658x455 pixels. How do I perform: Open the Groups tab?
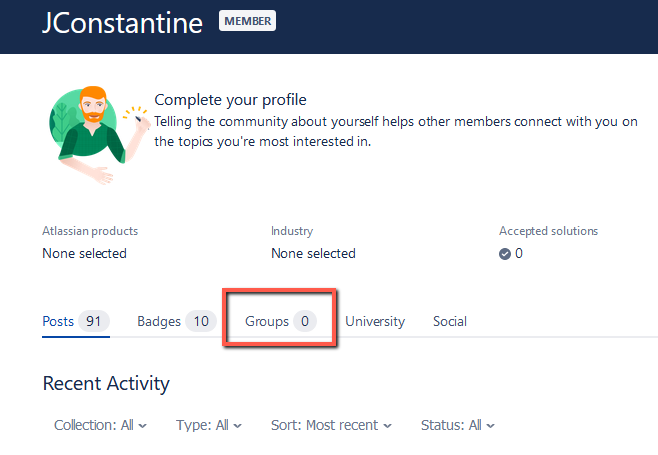(x=281, y=322)
